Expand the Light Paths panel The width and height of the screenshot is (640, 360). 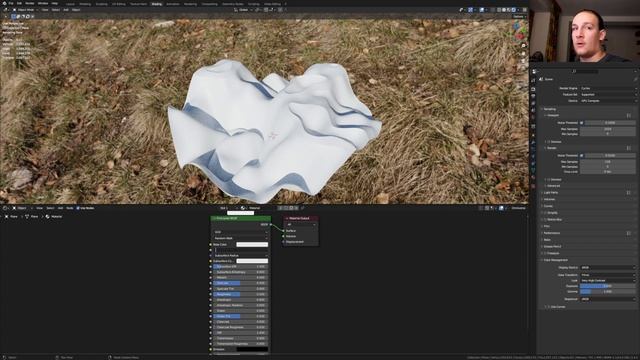click(550, 192)
